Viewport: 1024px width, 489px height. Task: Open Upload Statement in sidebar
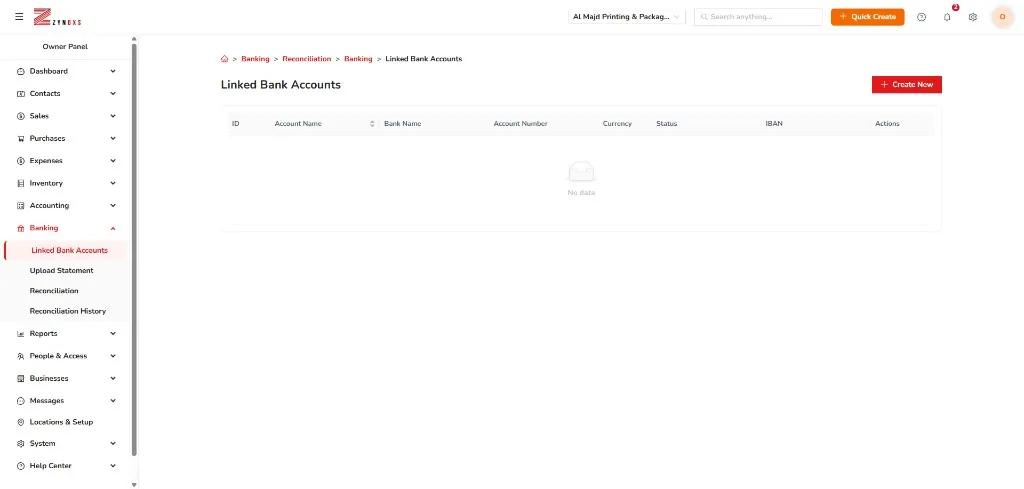[x=61, y=270]
